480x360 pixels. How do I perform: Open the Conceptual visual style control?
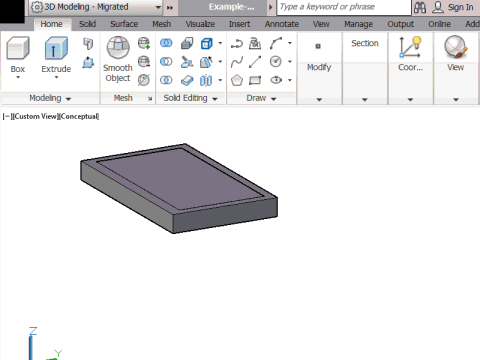click(x=79, y=116)
